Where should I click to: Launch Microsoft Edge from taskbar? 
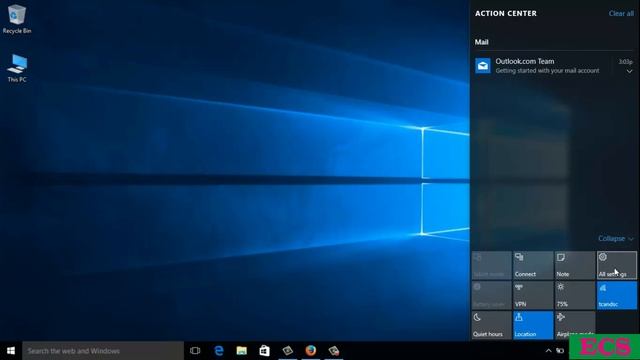coord(219,351)
